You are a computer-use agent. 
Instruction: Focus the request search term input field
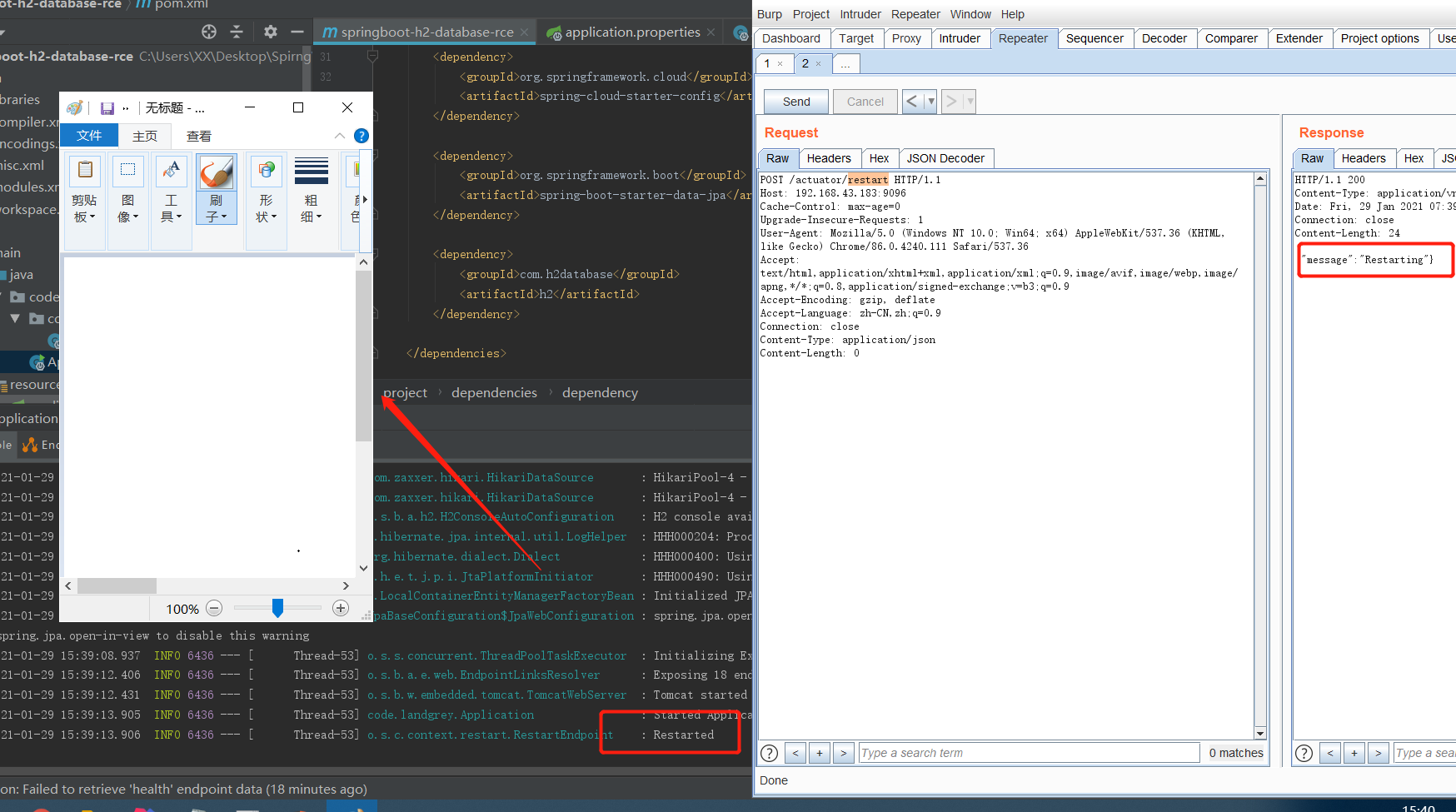(1029, 753)
